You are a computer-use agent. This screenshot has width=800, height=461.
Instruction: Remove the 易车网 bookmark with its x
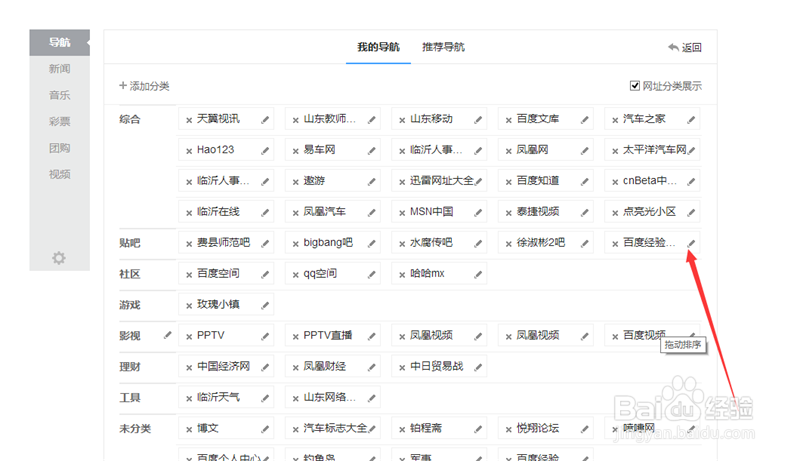[x=295, y=151]
